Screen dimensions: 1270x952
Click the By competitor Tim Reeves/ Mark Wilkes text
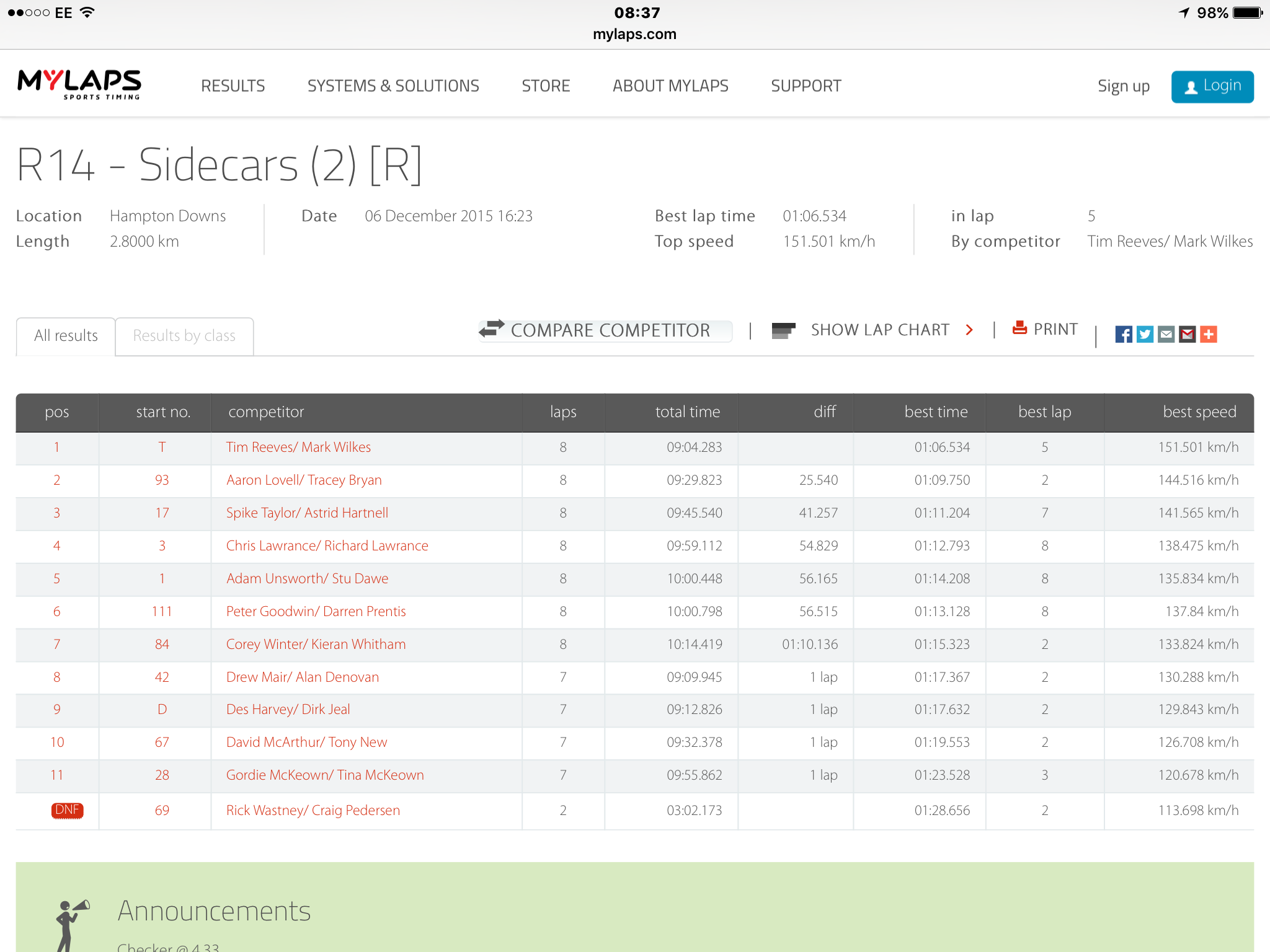tap(1170, 241)
